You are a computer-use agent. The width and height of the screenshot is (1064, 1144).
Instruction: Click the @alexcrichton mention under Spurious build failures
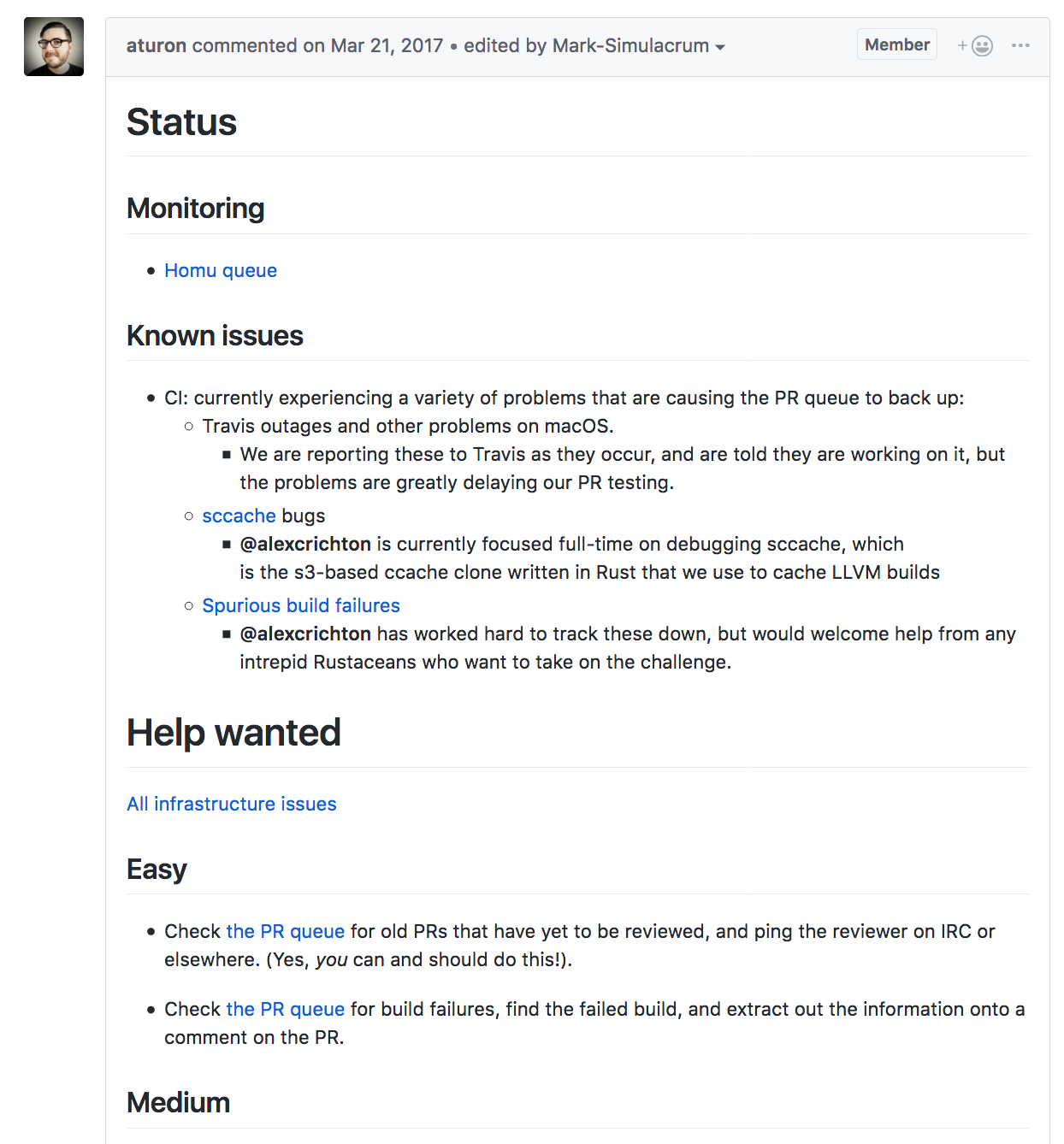(x=305, y=634)
